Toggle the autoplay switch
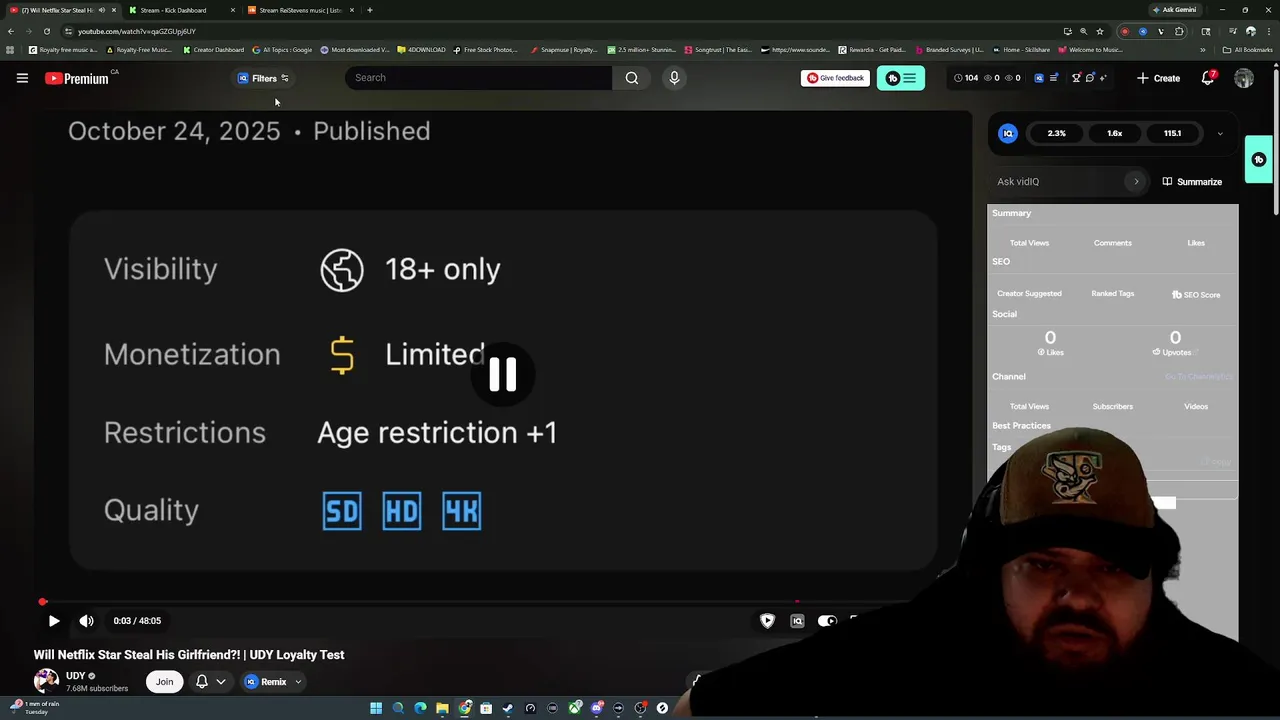Viewport: 1280px width, 720px height. [827, 621]
